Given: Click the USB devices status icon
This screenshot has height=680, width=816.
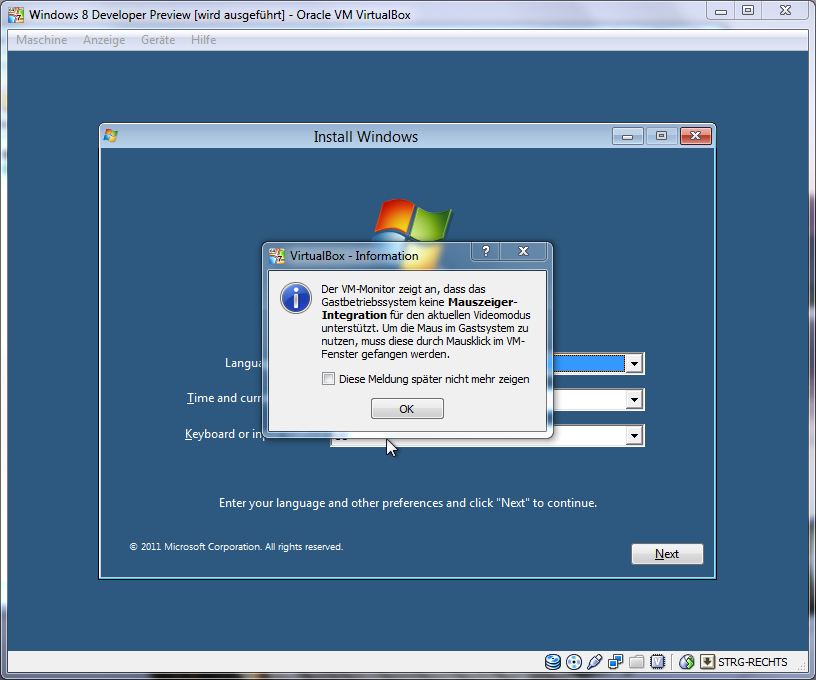Looking at the screenshot, I should (594, 662).
